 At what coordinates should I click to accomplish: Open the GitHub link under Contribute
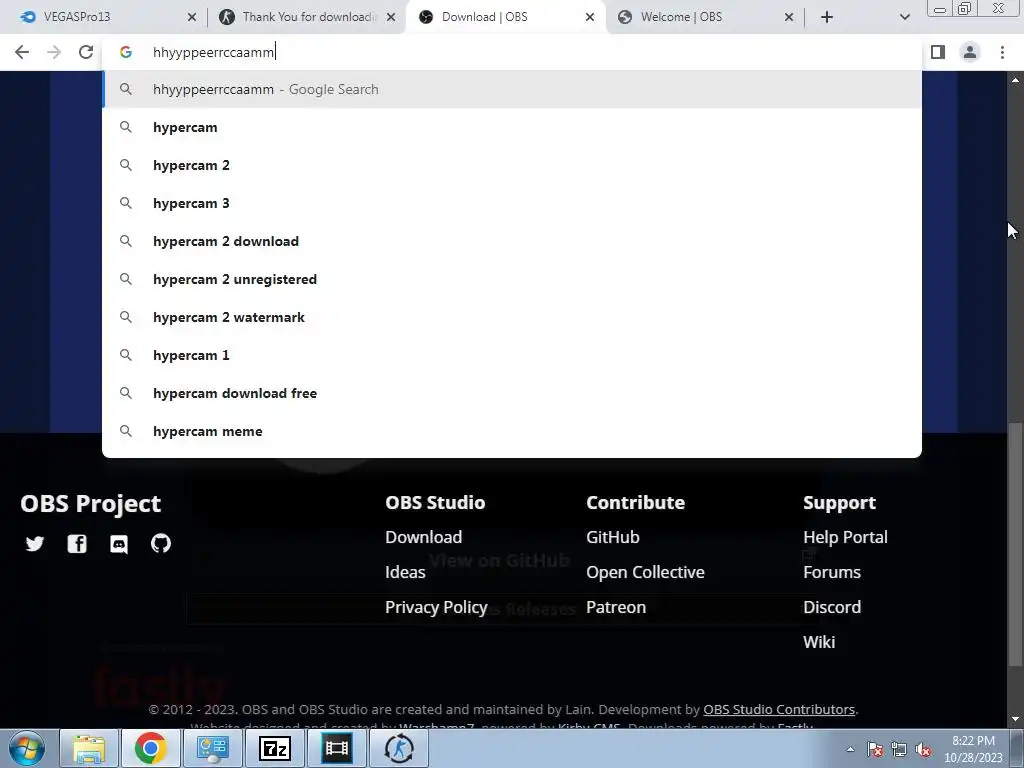613,537
